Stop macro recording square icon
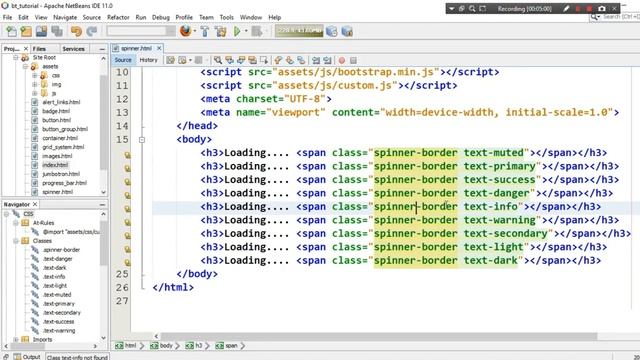This screenshot has height=360, width=640. point(353,60)
